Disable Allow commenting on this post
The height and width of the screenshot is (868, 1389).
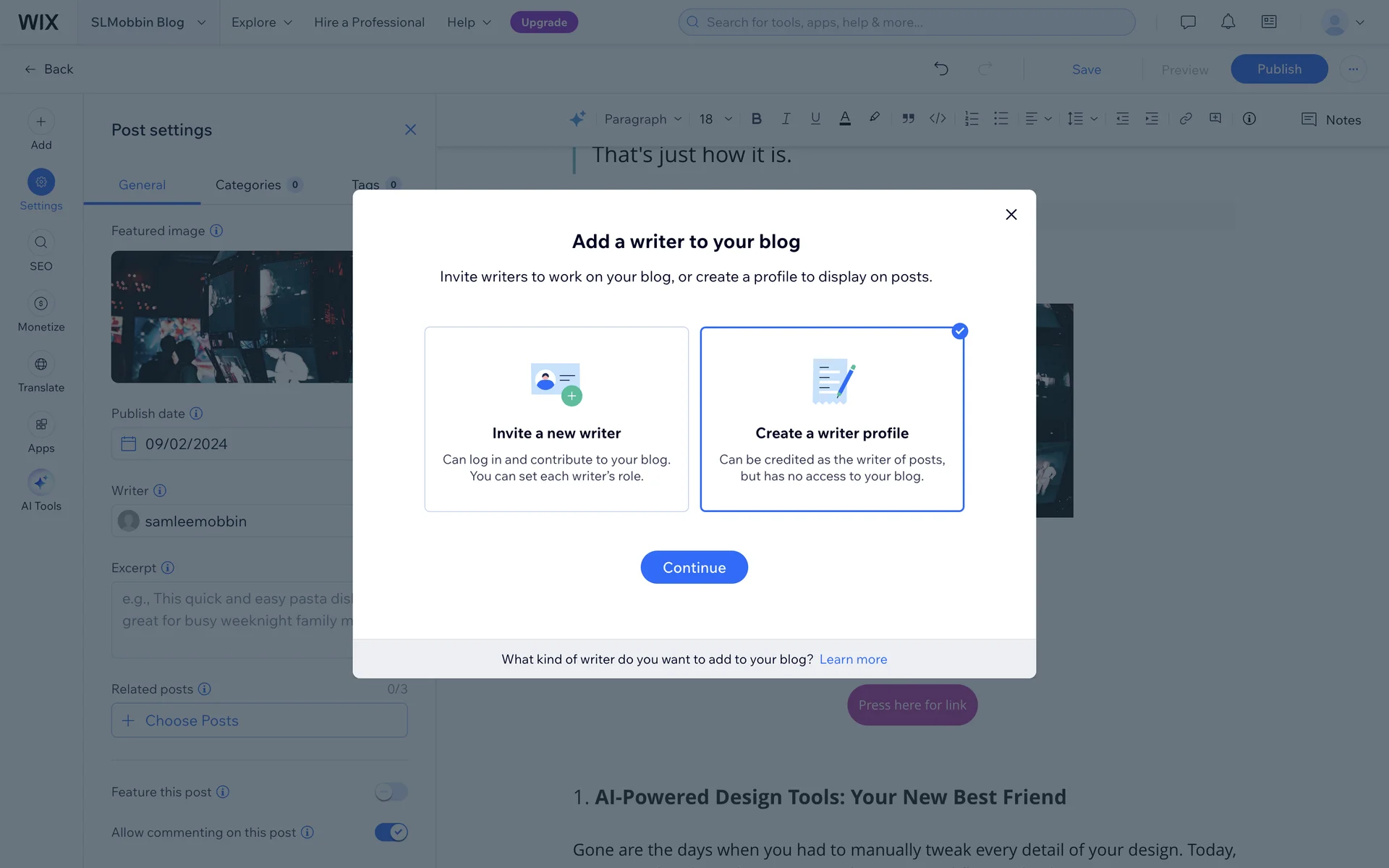[391, 833]
